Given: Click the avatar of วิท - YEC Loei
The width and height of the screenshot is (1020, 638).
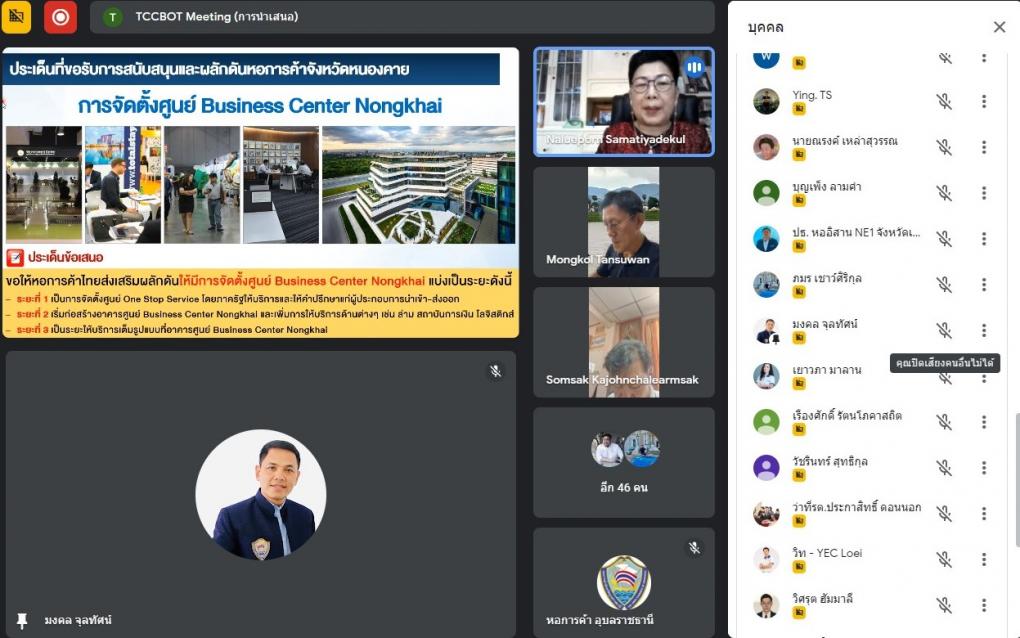Looking at the screenshot, I should click(766, 559).
